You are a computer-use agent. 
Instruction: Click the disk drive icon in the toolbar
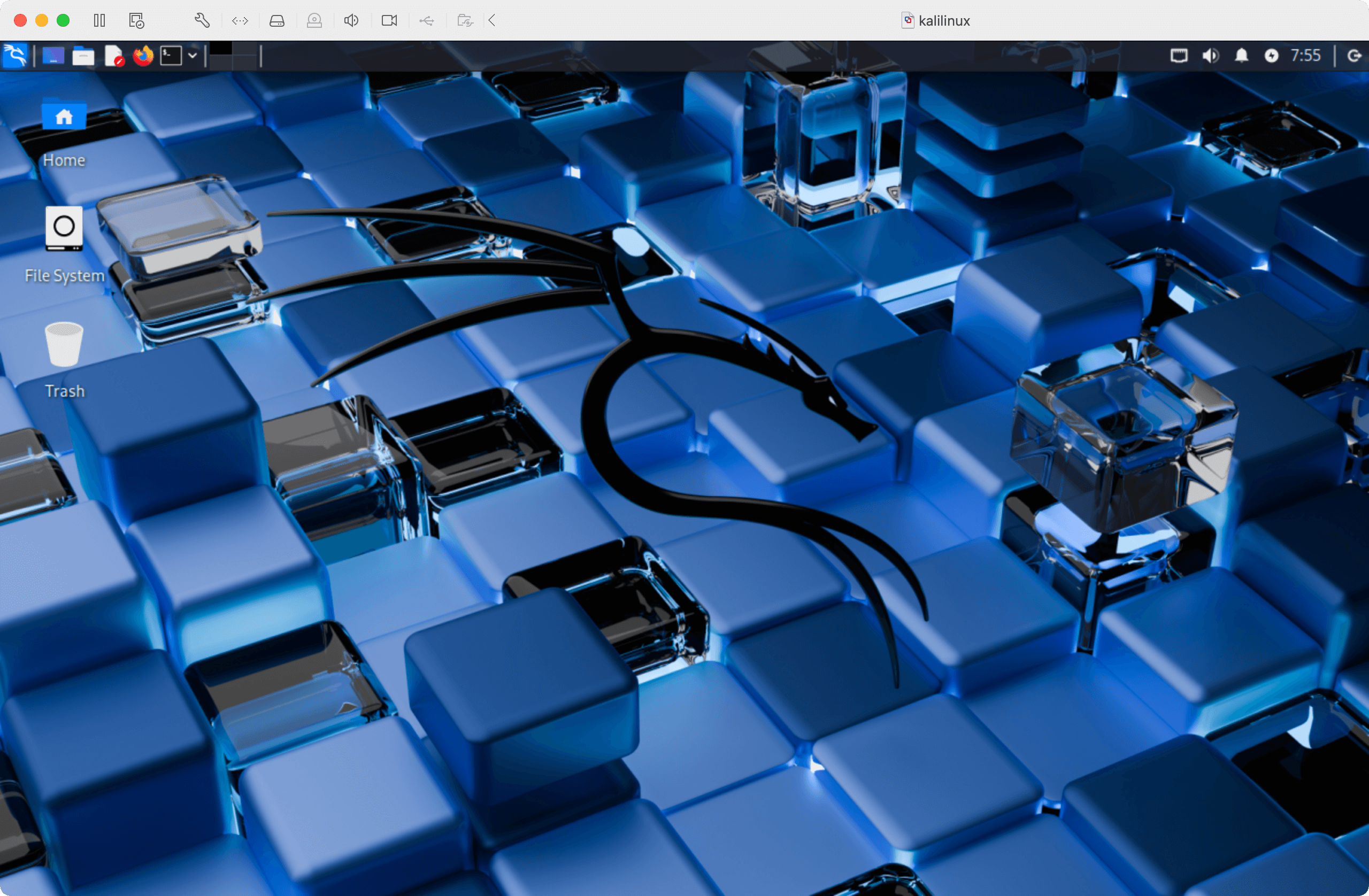276,21
